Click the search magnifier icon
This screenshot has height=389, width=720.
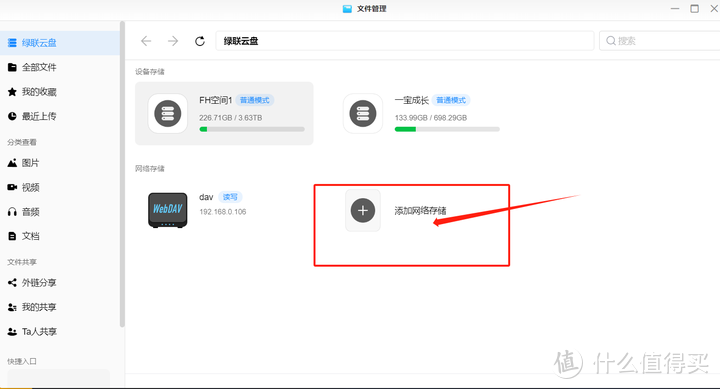(611, 41)
